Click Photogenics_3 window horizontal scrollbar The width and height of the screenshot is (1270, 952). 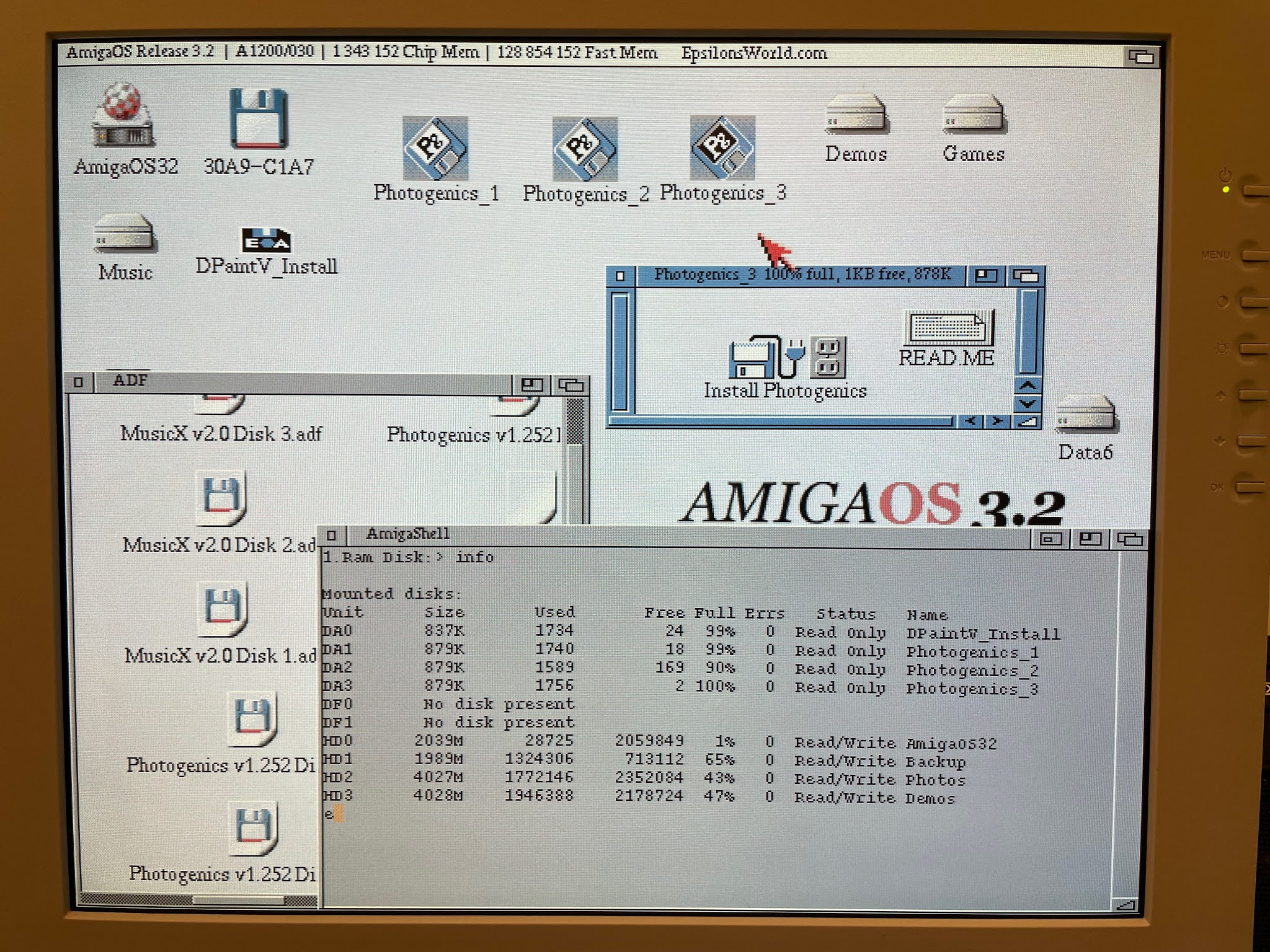pyautogui.click(x=783, y=422)
